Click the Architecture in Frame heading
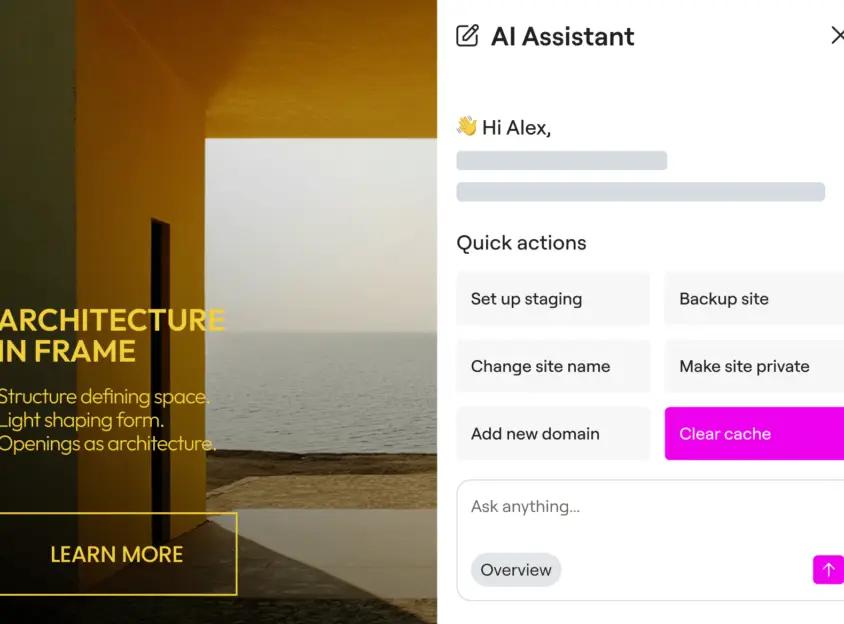The image size is (844, 624). 110,336
